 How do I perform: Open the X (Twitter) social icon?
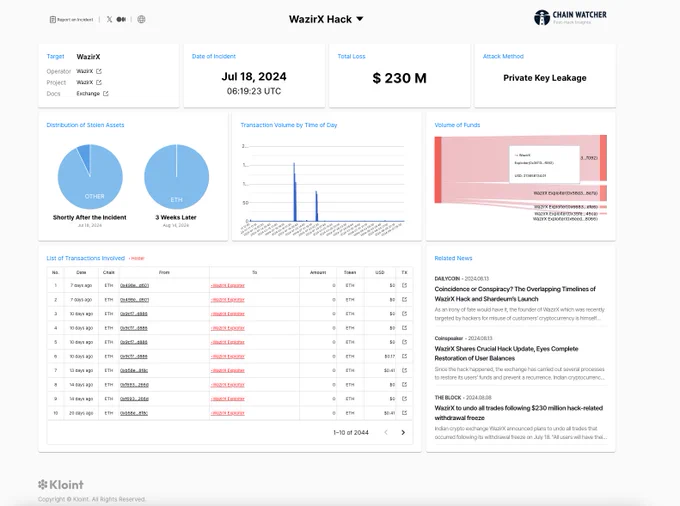[x=109, y=20]
